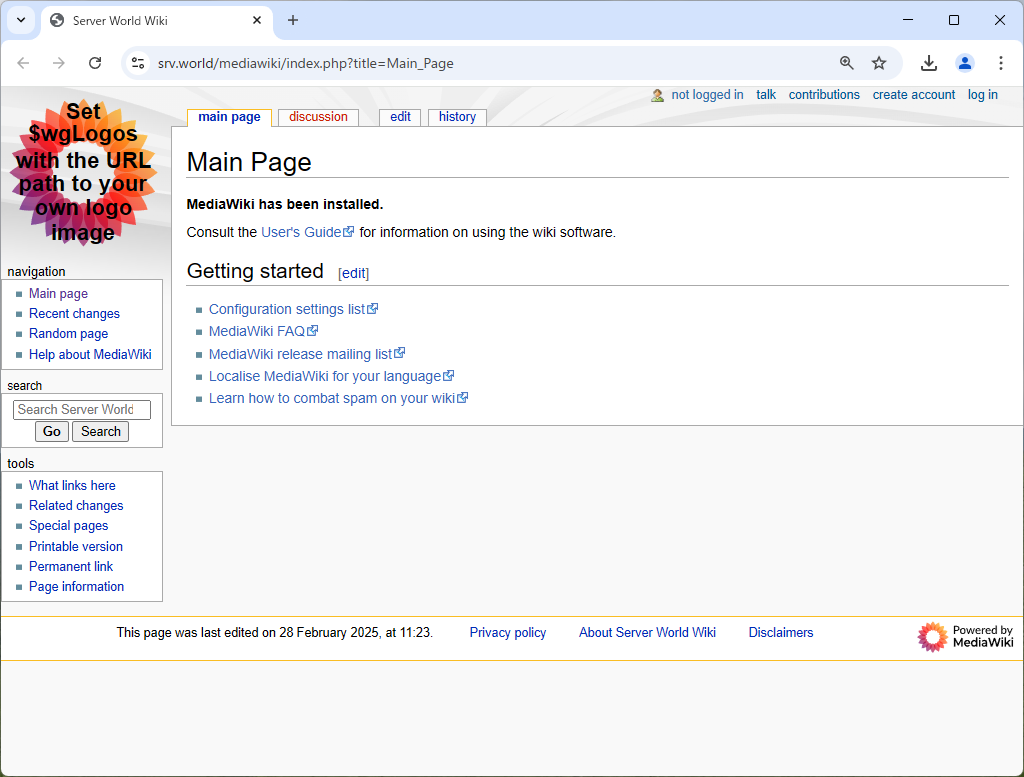Open the Privacy policy footer link
The width and height of the screenshot is (1024, 777).
[507, 633]
